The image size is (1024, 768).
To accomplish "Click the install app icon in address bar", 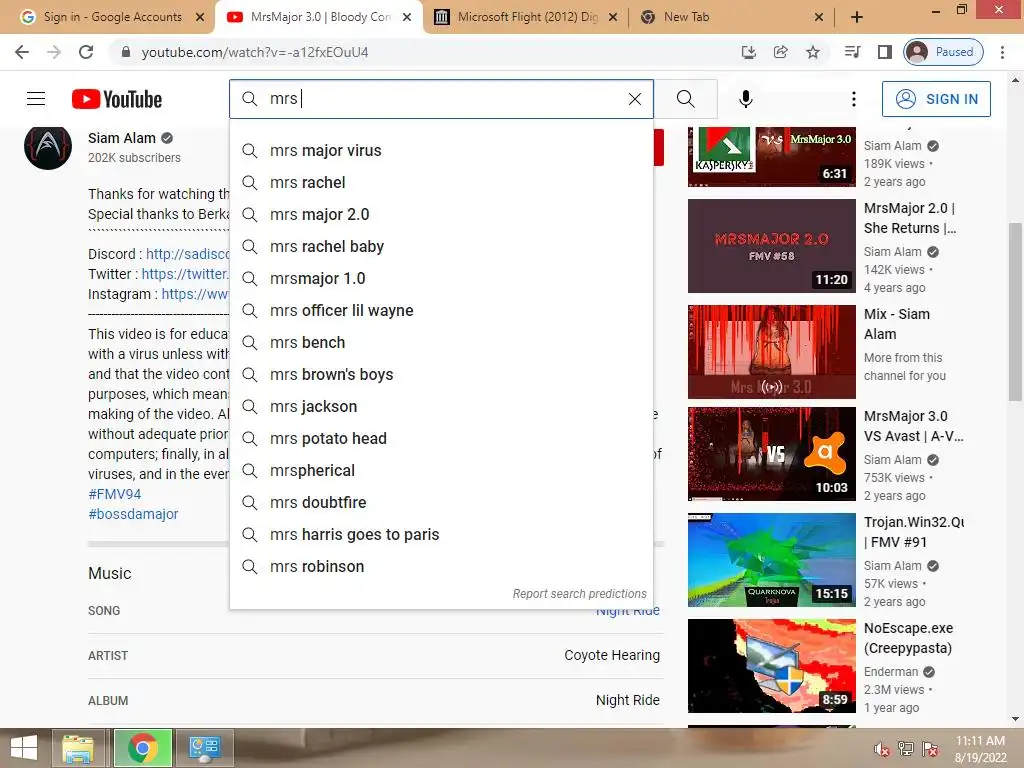I will coord(748,52).
